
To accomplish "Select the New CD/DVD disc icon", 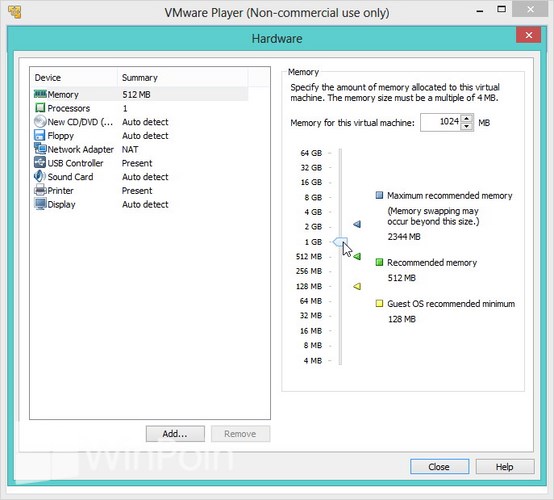I will [40, 121].
